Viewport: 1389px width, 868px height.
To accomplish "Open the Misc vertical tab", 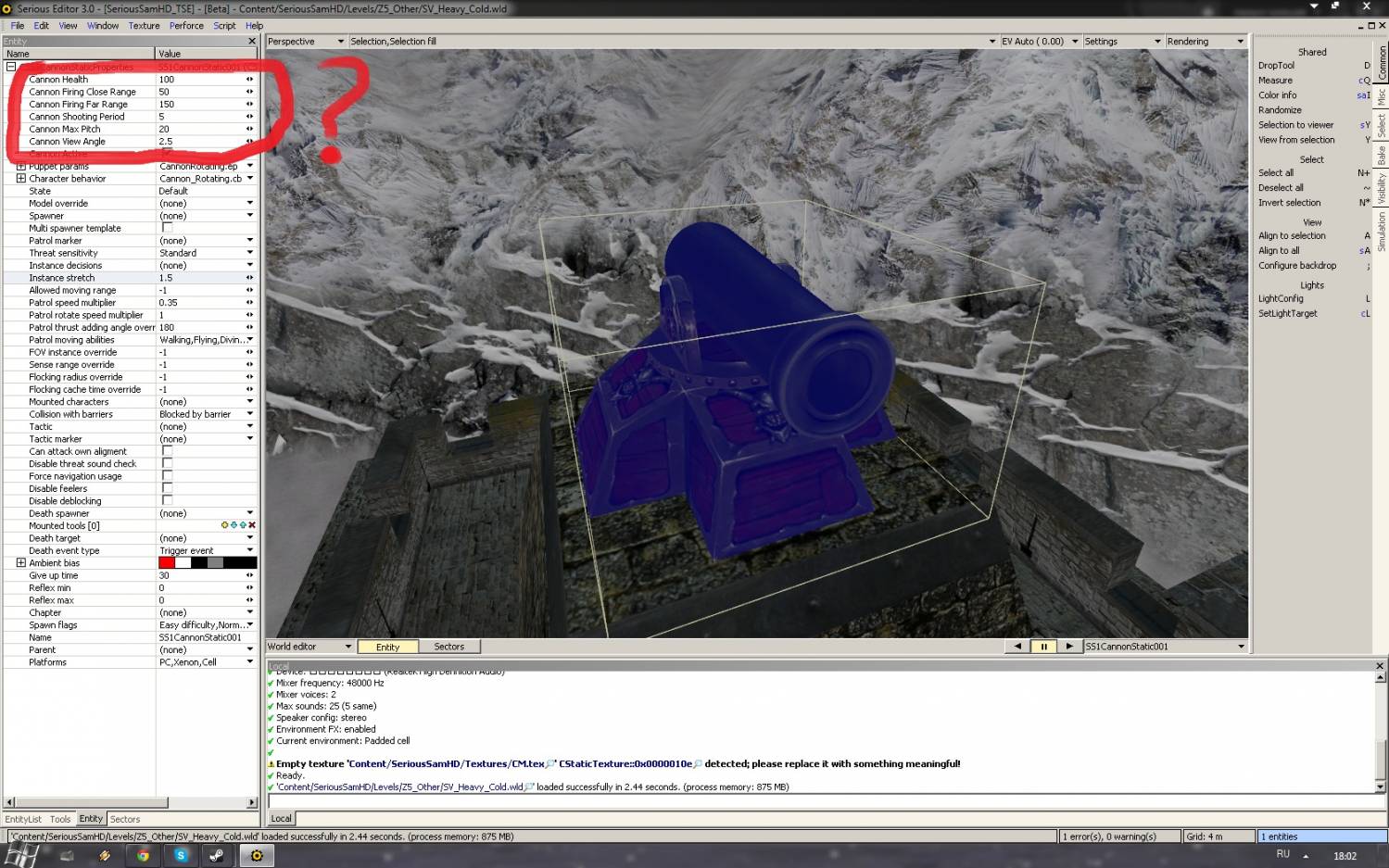I will click(x=1381, y=96).
